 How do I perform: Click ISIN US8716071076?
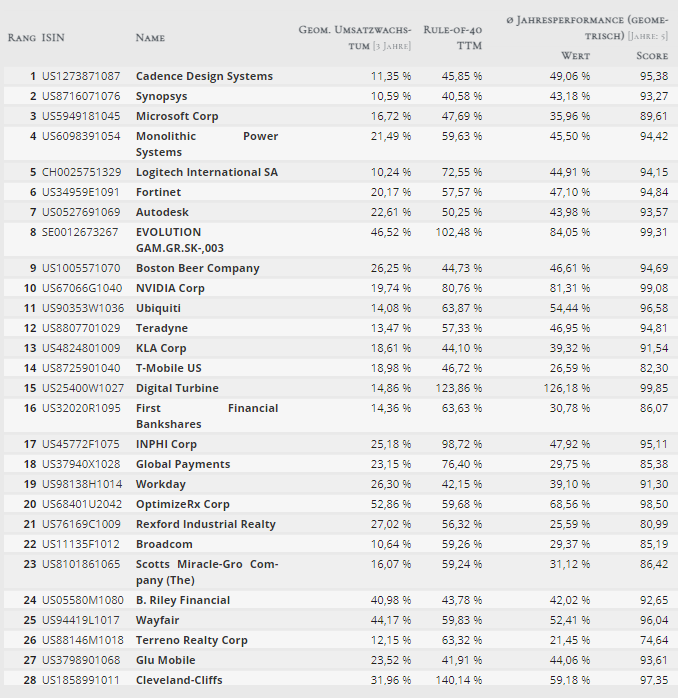point(81,96)
